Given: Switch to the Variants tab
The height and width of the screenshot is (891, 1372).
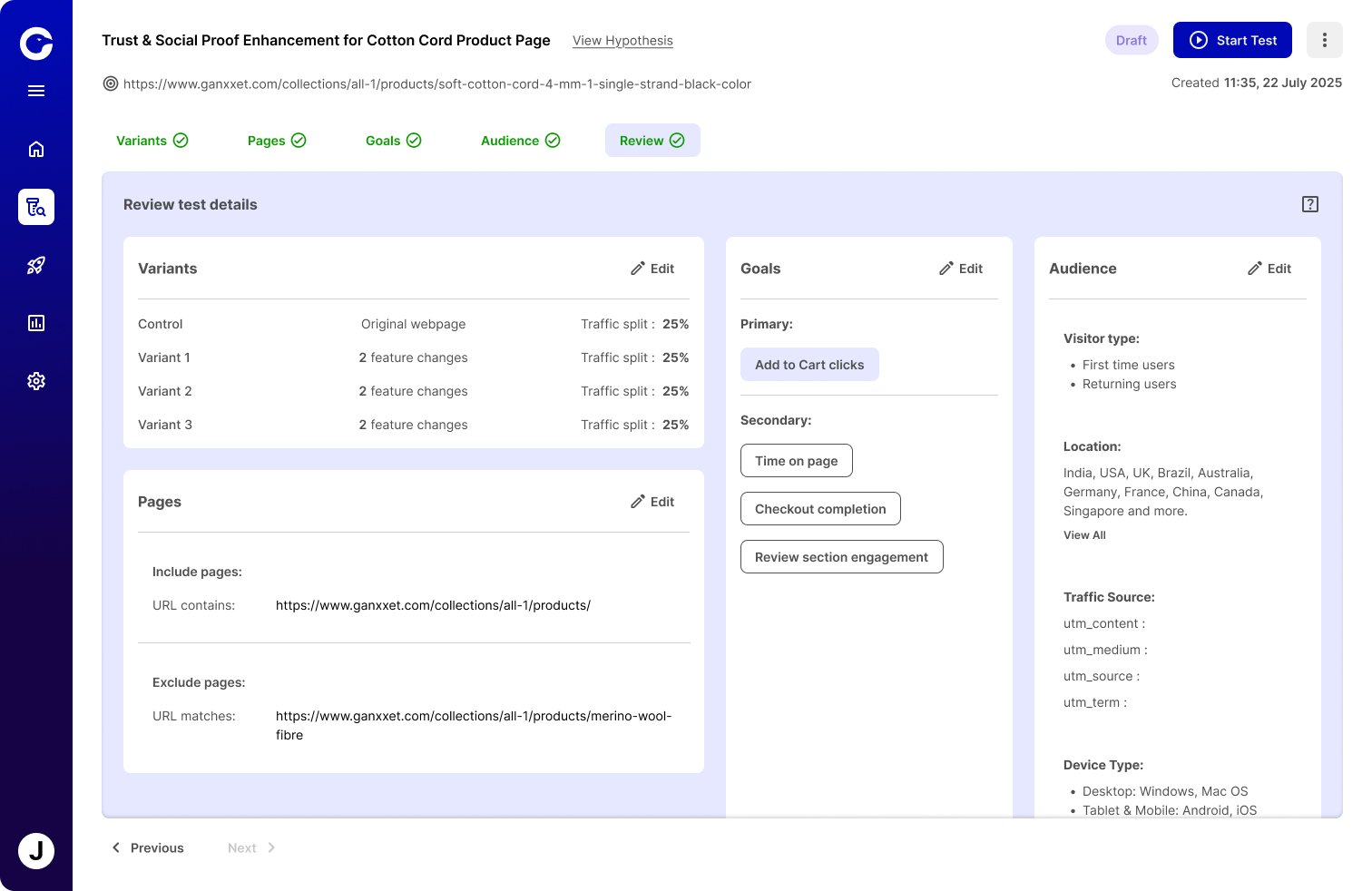Looking at the screenshot, I should (x=152, y=141).
